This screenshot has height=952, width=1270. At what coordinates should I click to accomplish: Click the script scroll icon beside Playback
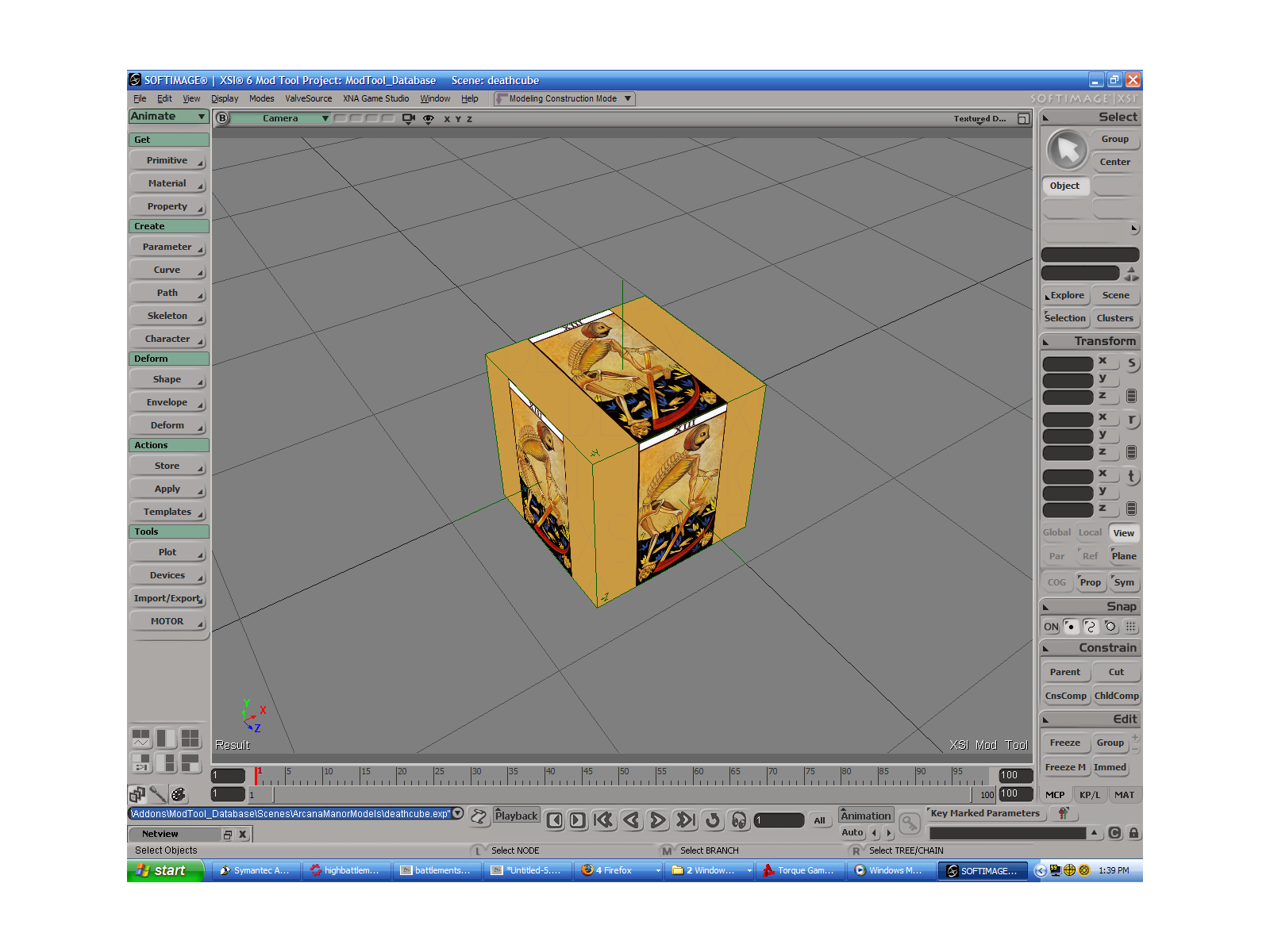point(479,816)
